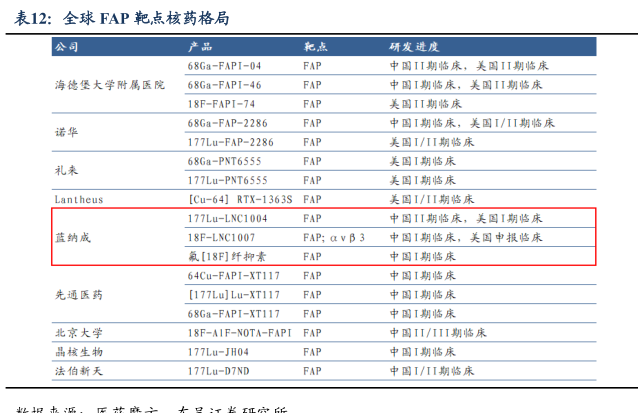Click the 产品 column header
This screenshot has width=638, height=413.
[200, 47]
